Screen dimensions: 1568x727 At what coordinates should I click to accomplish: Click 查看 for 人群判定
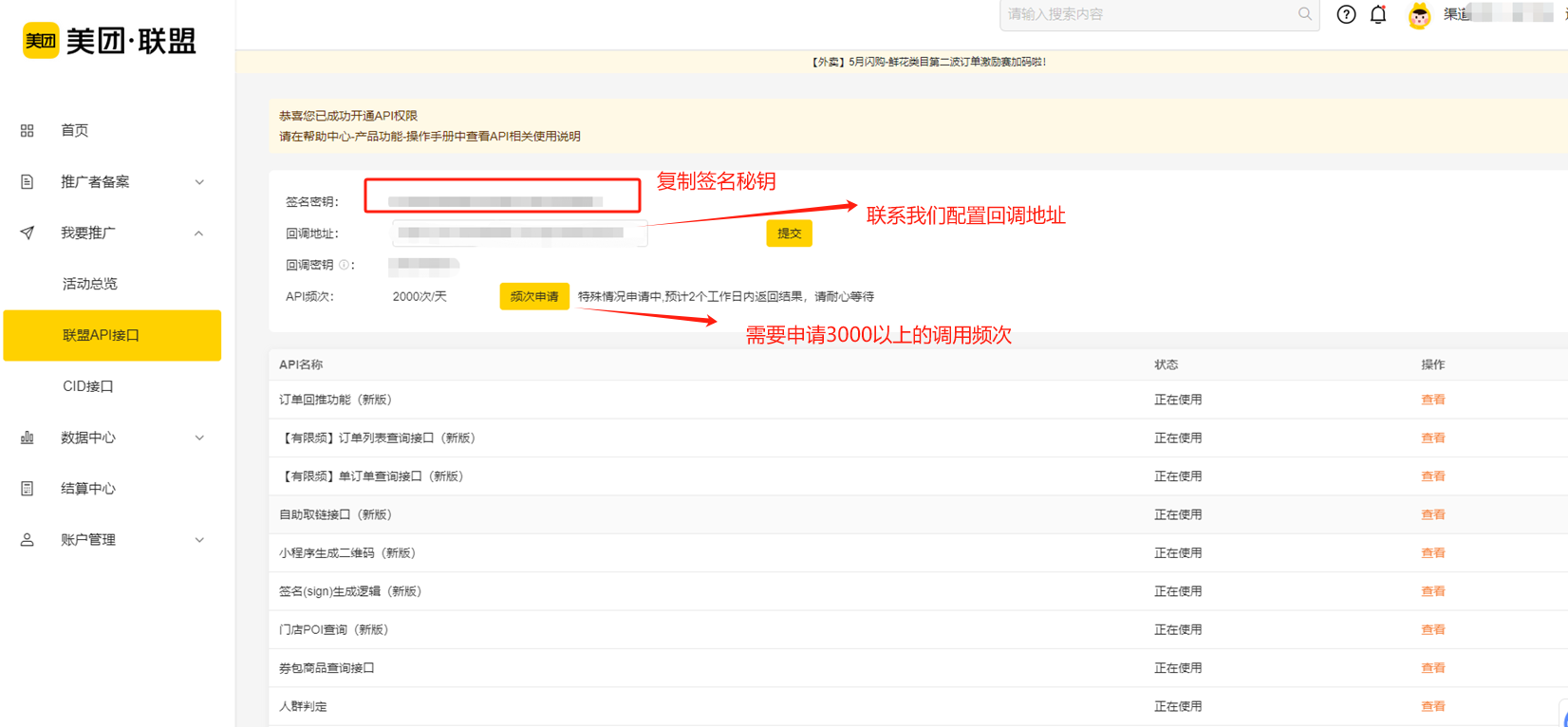(x=1432, y=706)
